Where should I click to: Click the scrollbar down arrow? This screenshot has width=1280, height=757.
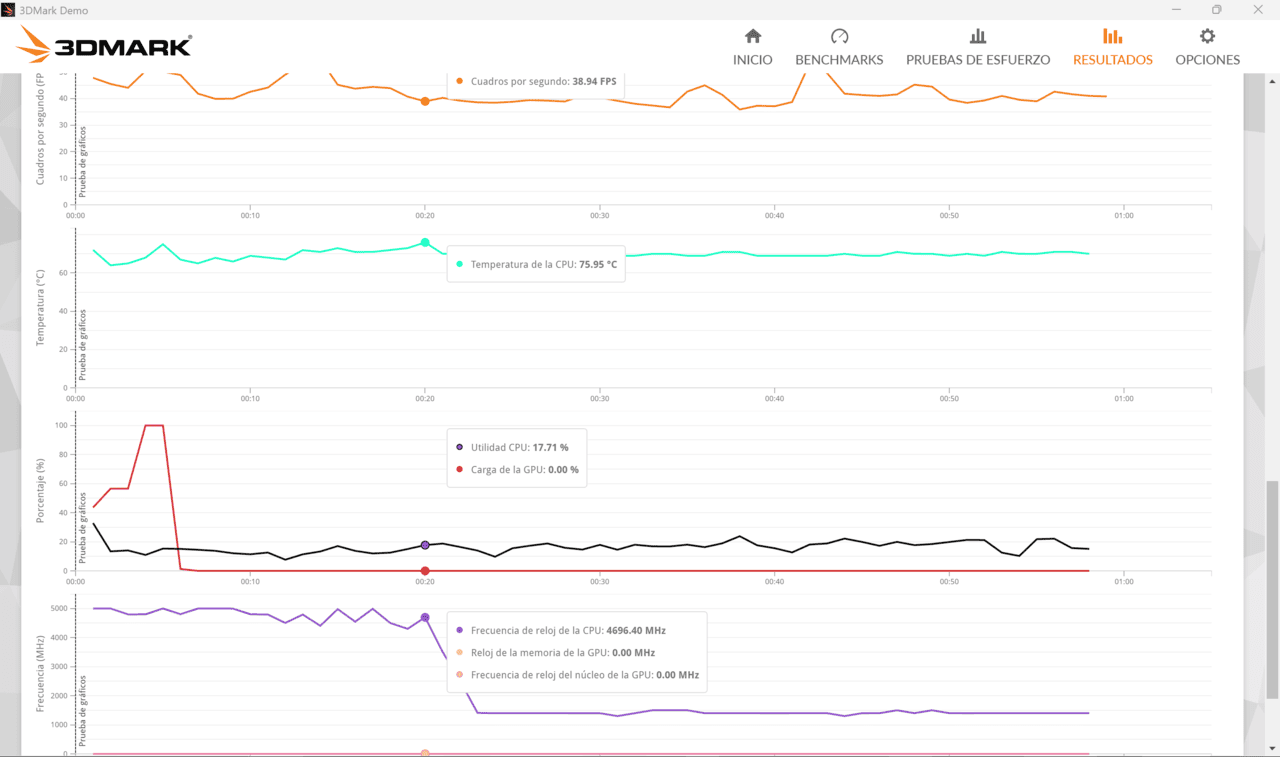point(1272,748)
